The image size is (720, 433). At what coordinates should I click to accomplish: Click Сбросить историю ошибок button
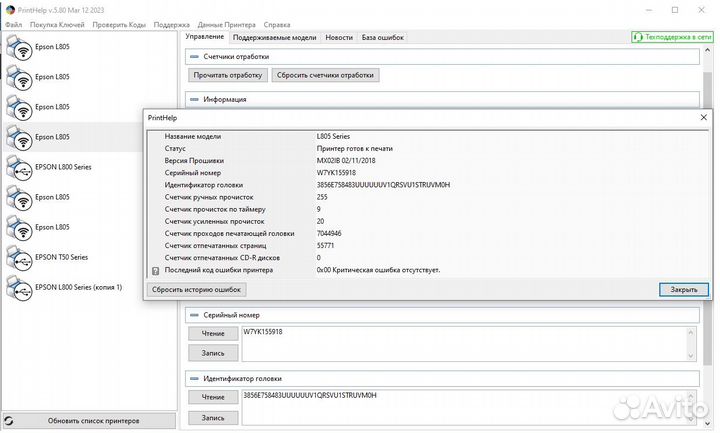tap(197, 290)
